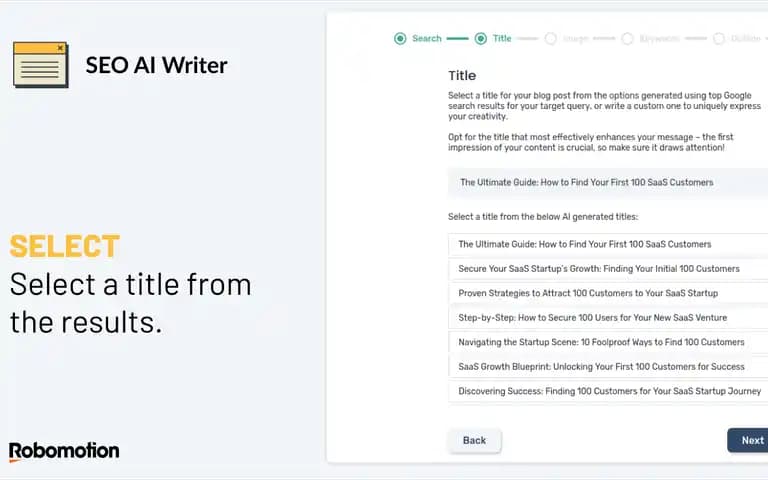
Task: Choose 'Proven Strategies to Attract 100 Customers' title
Action: (x=608, y=293)
